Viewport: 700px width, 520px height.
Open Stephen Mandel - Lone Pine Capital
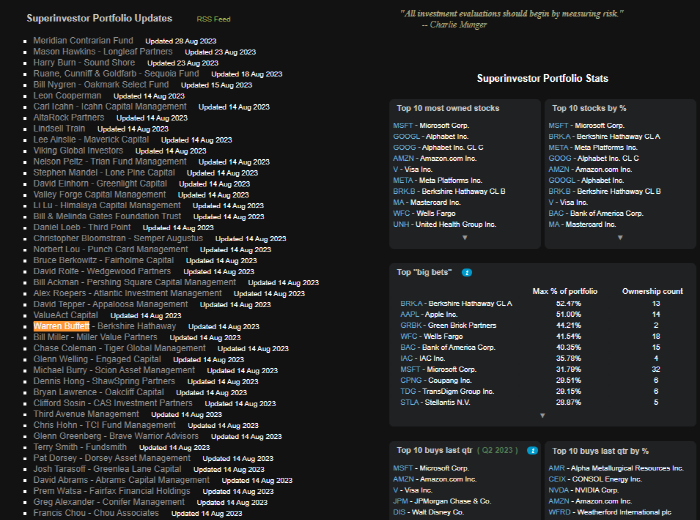pos(104,172)
